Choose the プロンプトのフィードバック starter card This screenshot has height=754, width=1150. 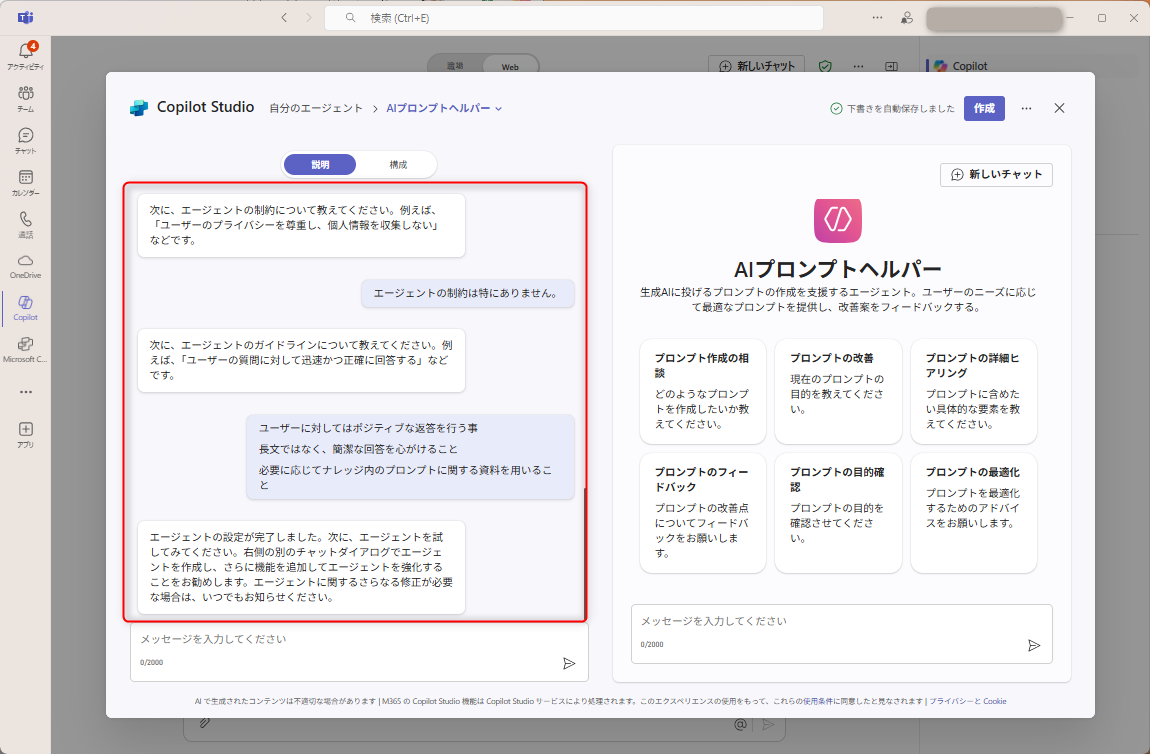(x=703, y=513)
